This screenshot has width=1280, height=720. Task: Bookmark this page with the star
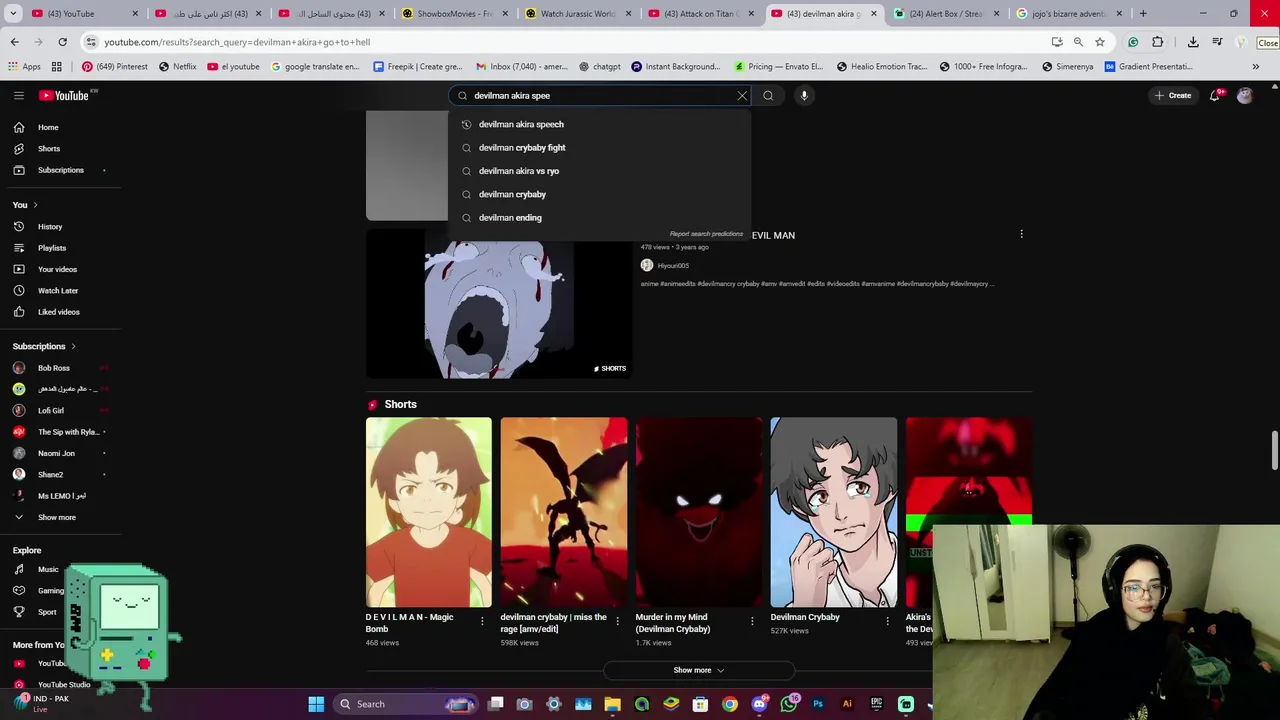coord(1099,42)
